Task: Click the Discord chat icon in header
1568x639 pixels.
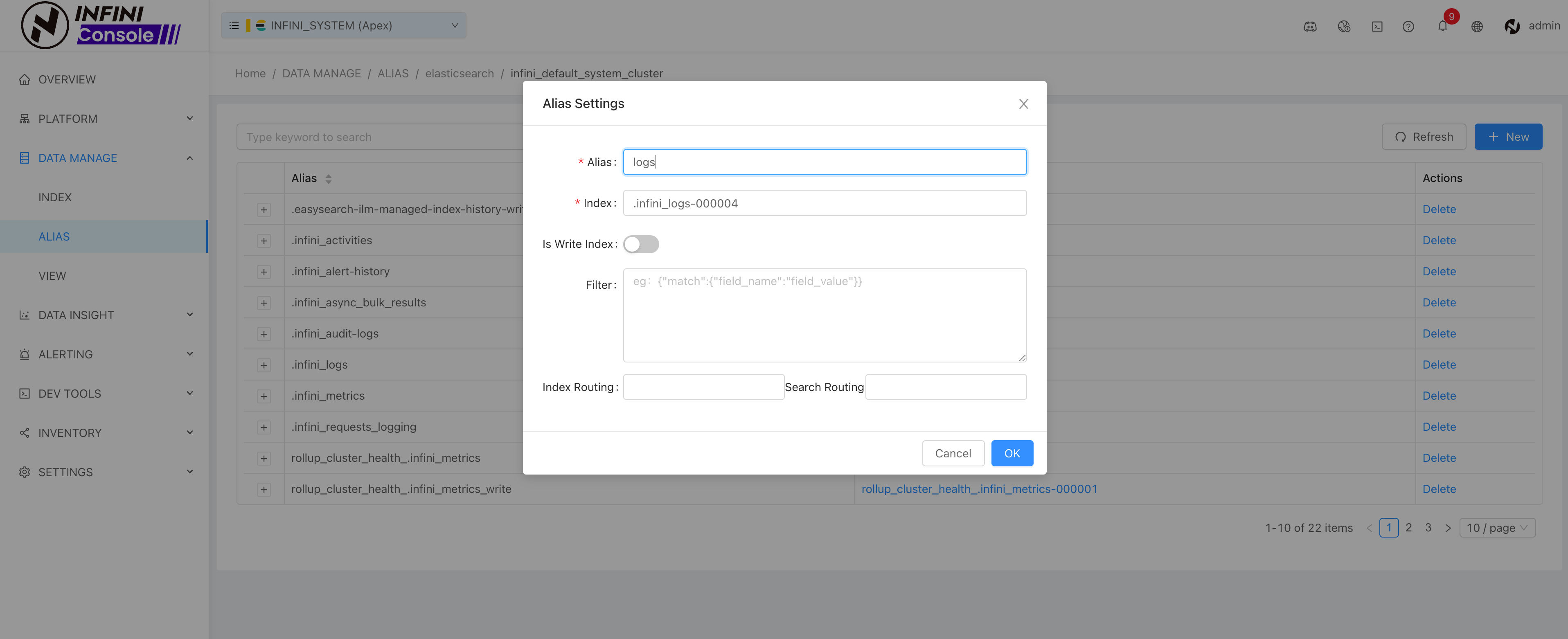Action: pos(1310,26)
